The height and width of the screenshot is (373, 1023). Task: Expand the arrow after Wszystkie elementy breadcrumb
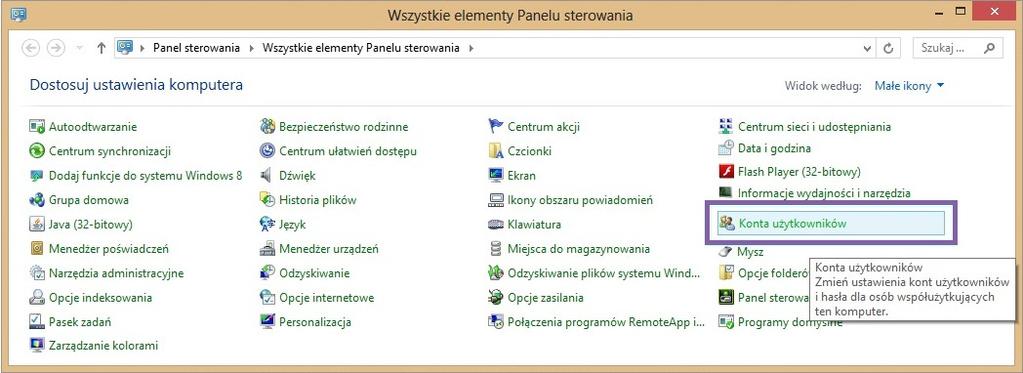[471, 48]
